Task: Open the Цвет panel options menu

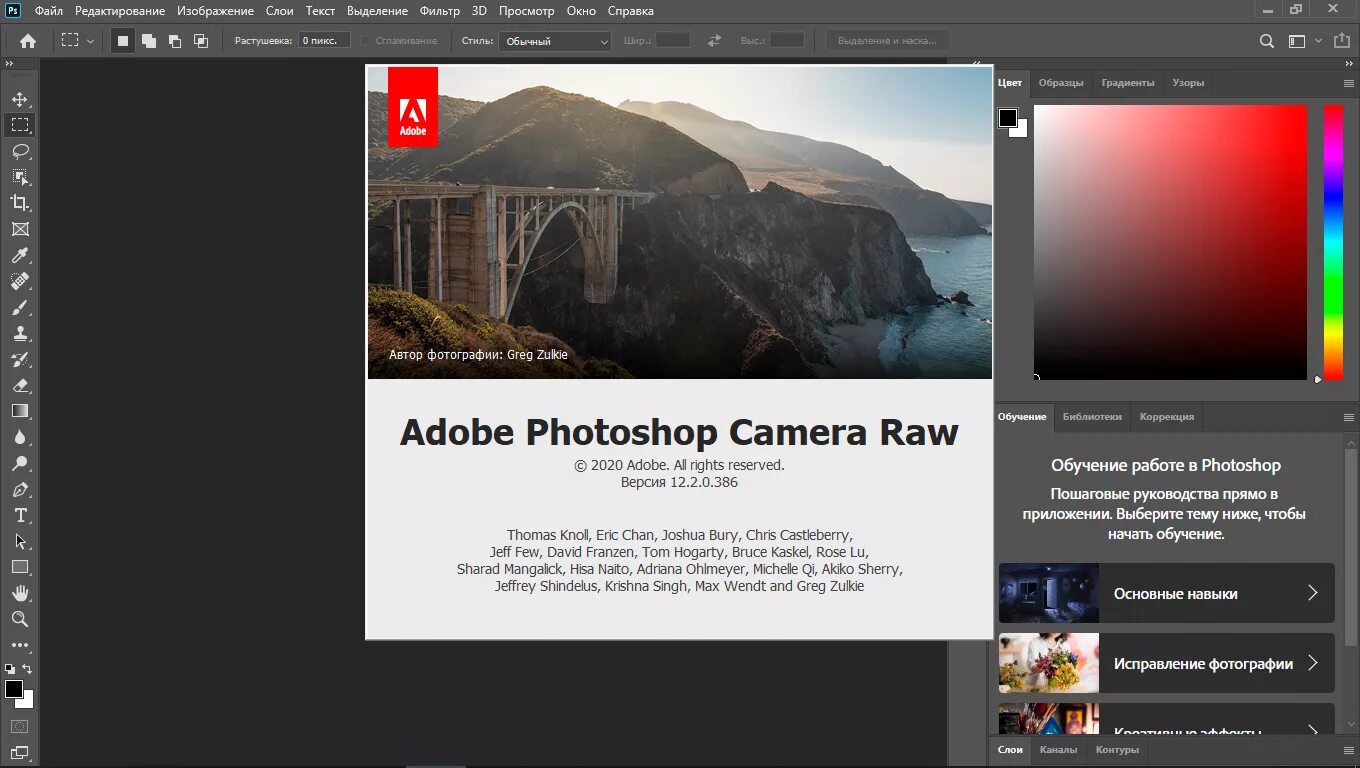Action: [1349, 83]
